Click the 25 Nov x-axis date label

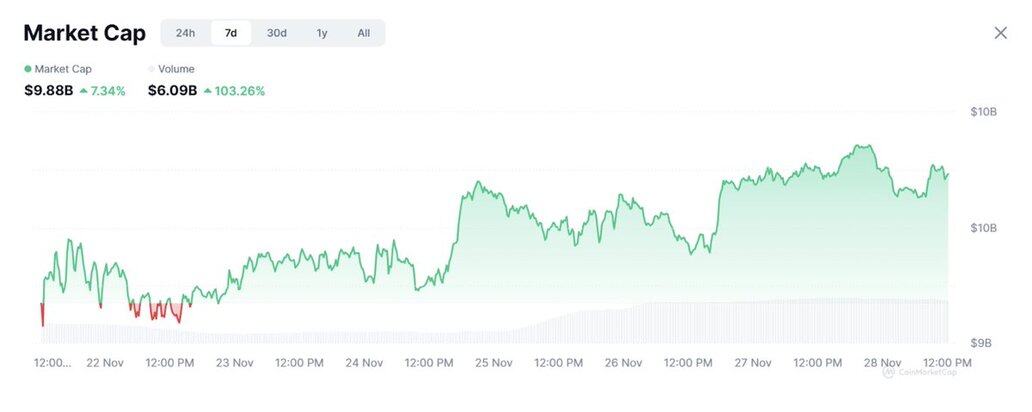494,363
